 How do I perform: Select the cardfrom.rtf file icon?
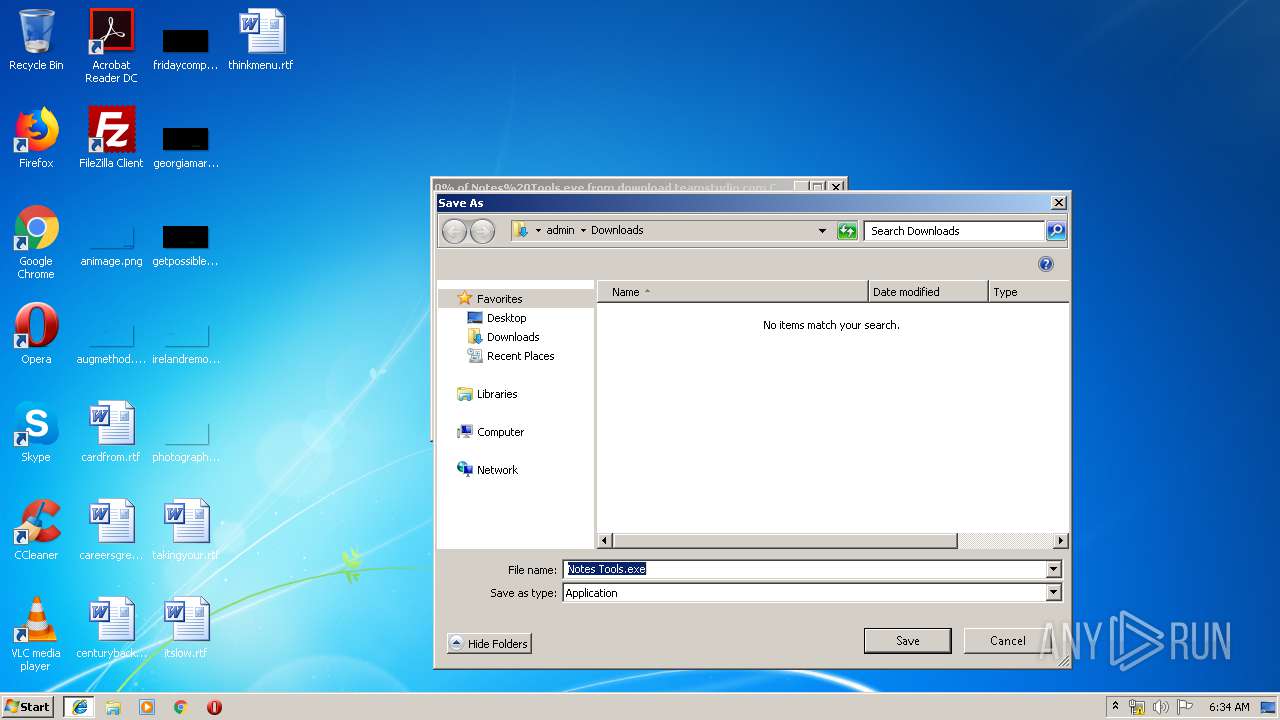(x=111, y=432)
